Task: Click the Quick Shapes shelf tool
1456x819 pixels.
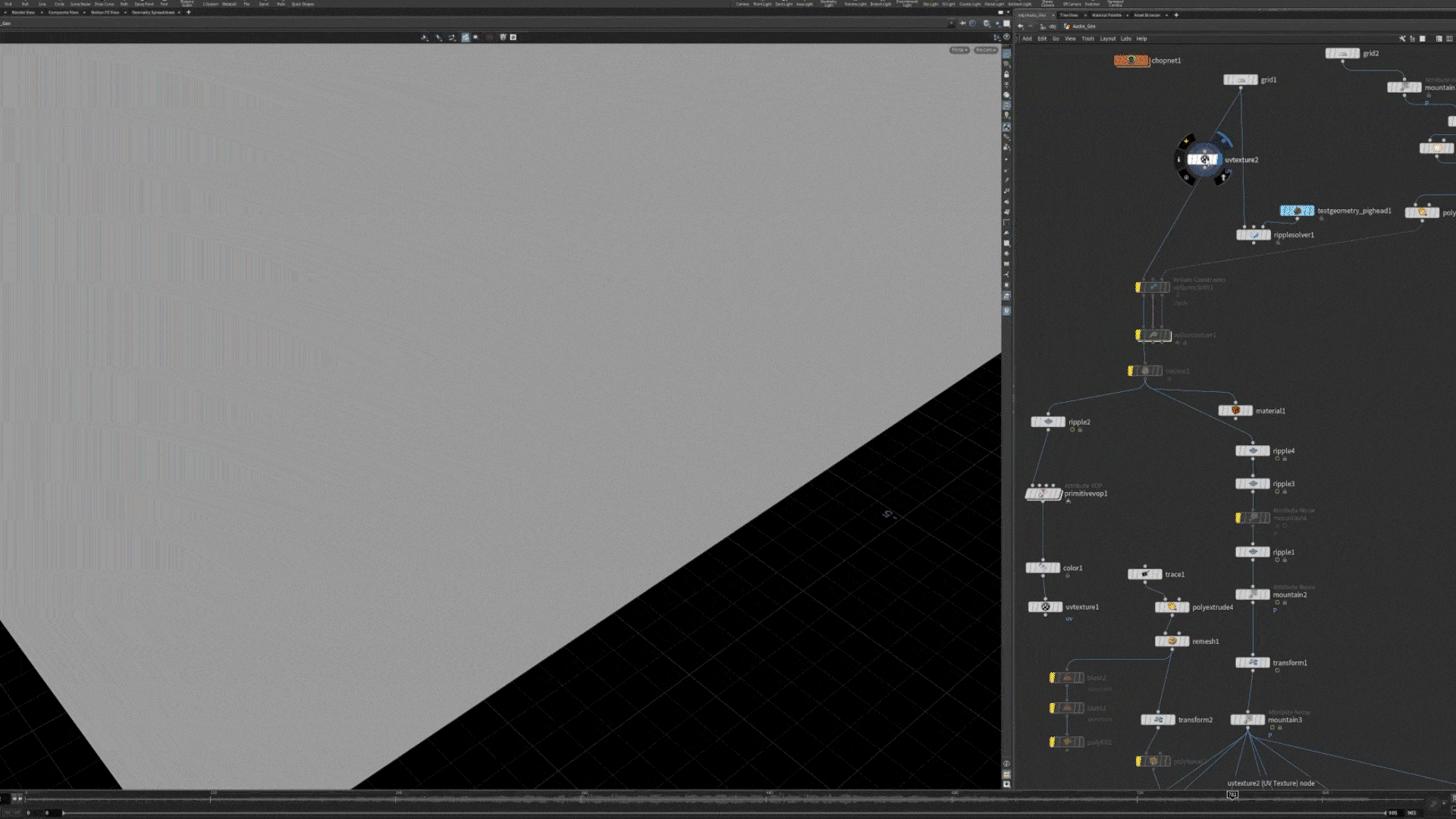Action: tap(303, 4)
